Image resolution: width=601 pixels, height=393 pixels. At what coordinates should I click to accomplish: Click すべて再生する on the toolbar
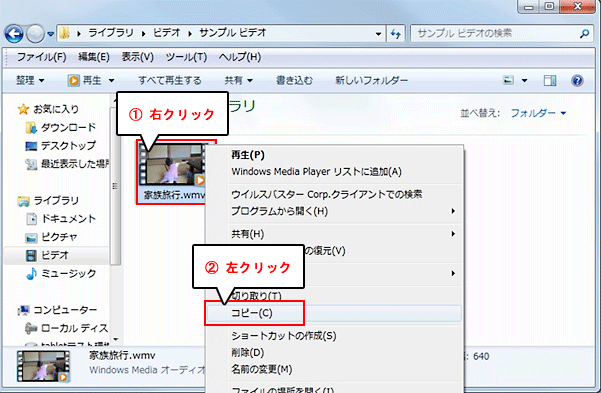click(169, 81)
